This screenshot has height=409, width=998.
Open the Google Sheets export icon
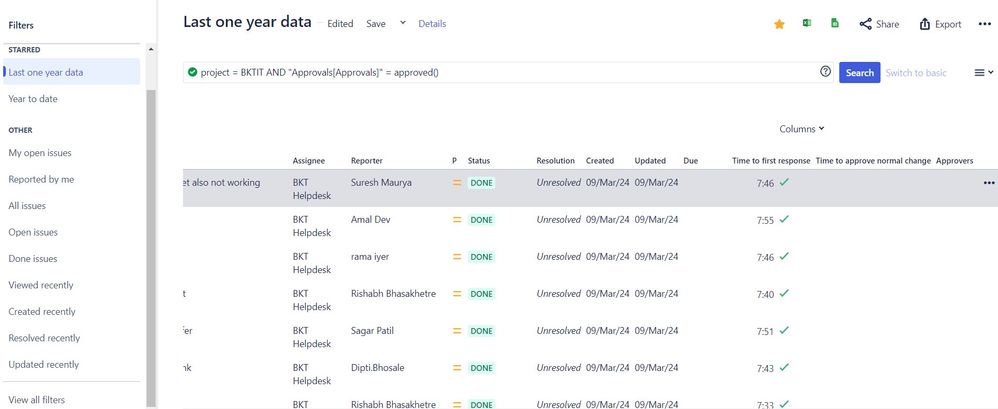pyautogui.click(x=834, y=24)
